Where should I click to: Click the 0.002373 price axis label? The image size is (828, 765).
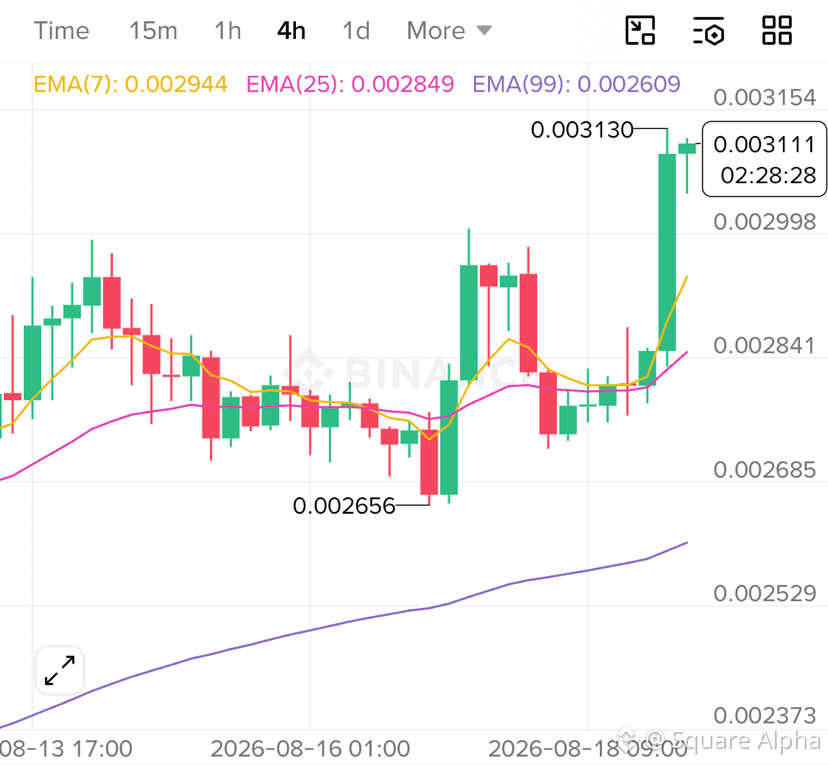coord(765,716)
